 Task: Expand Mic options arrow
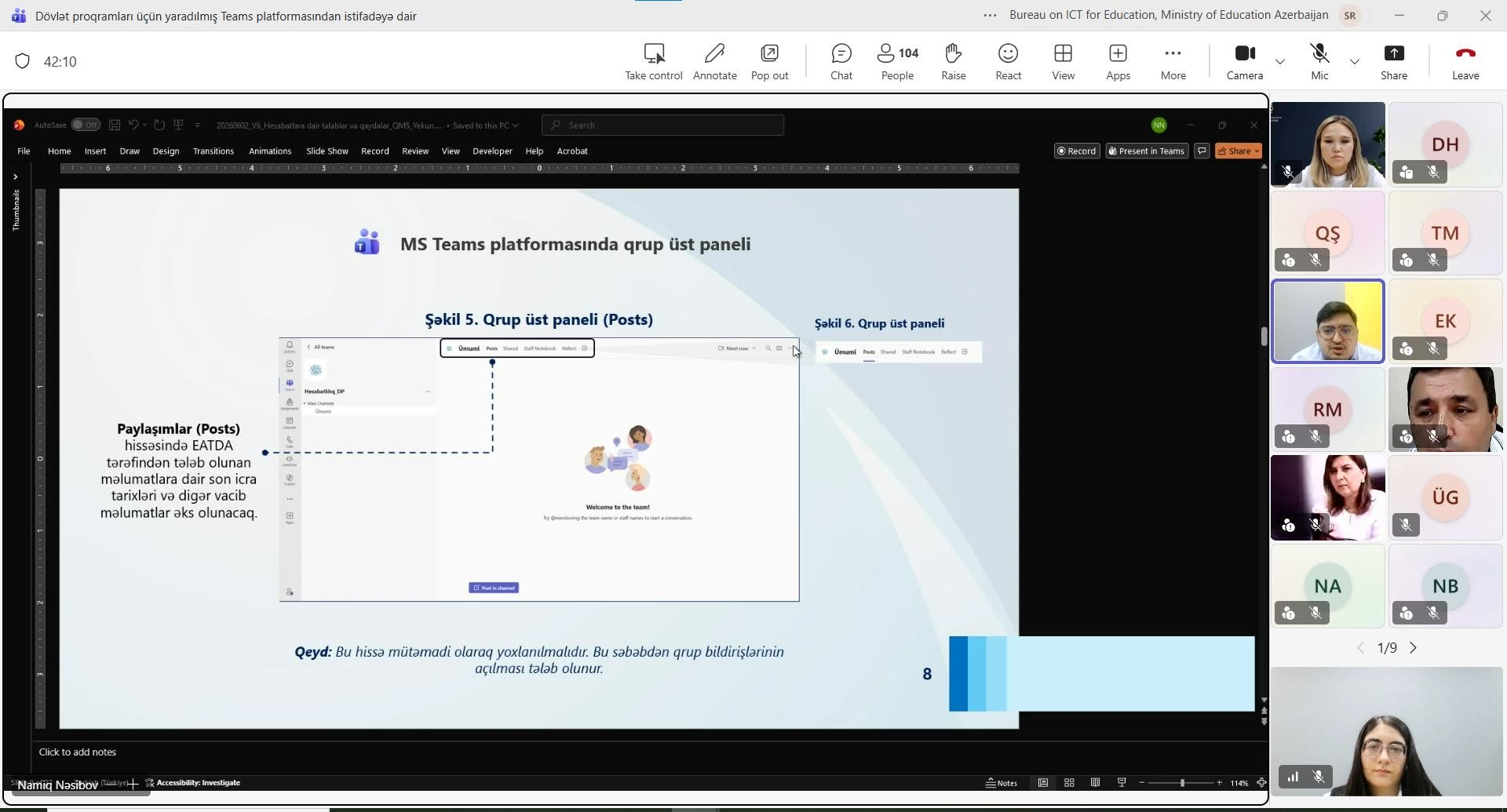click(x=1355, y=61)
